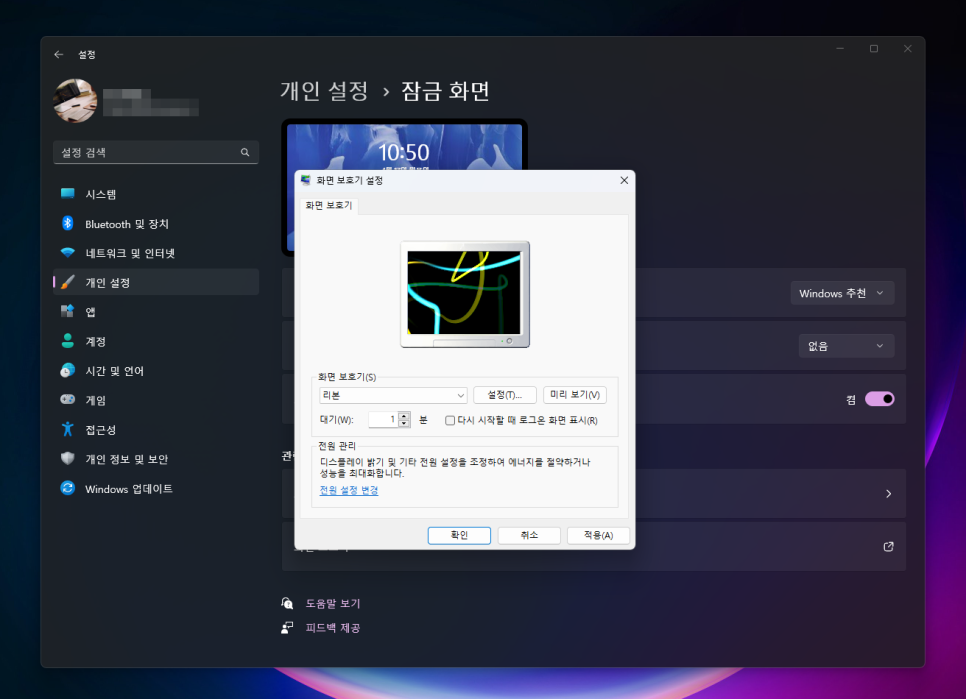Click the Bluetooth icon in sidebar
The image size is (966, 699).
[x=68, y=224]
